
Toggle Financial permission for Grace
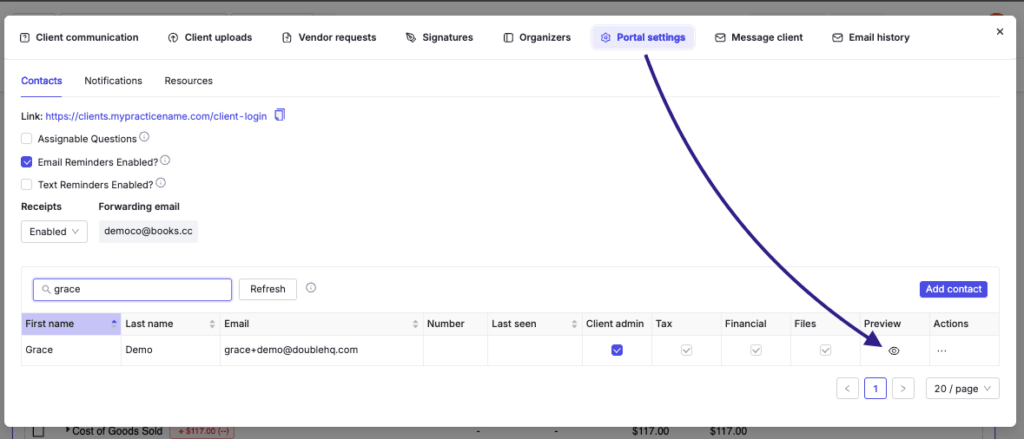pyautogui.click(x=756, y=350)
